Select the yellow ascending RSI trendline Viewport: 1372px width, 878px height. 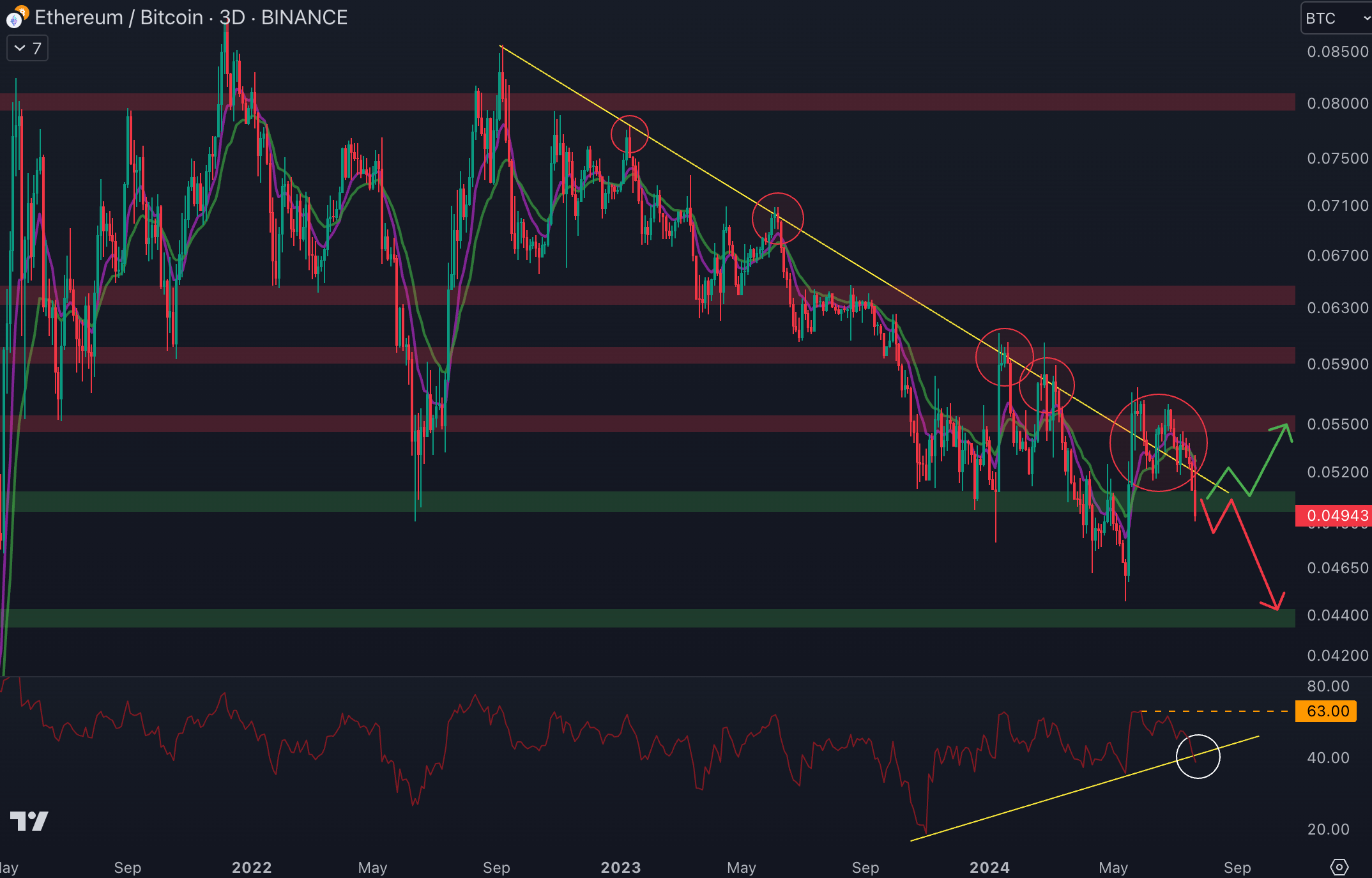coord(1054,796)
